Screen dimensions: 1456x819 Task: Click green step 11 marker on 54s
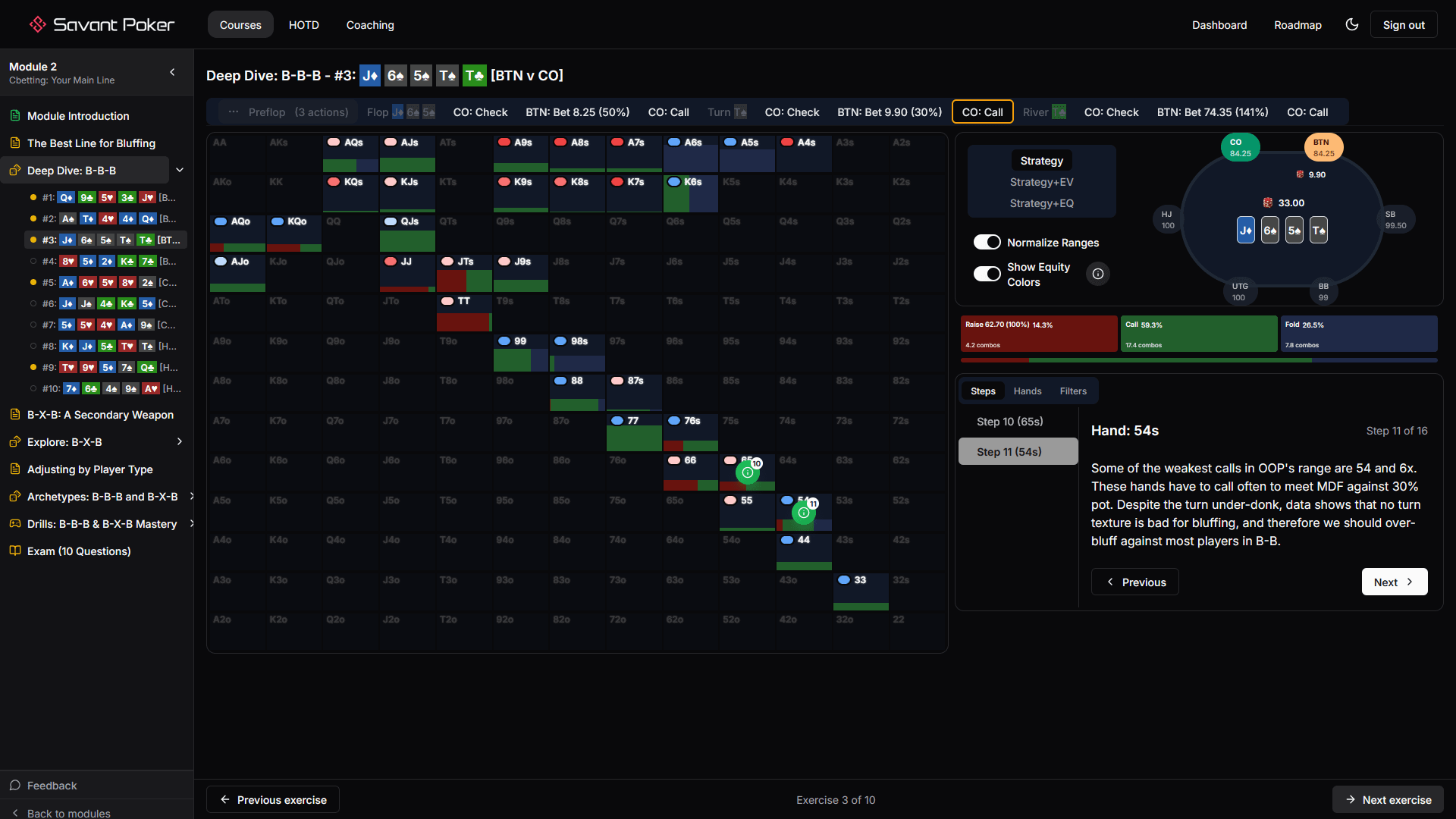coord(803,513)
